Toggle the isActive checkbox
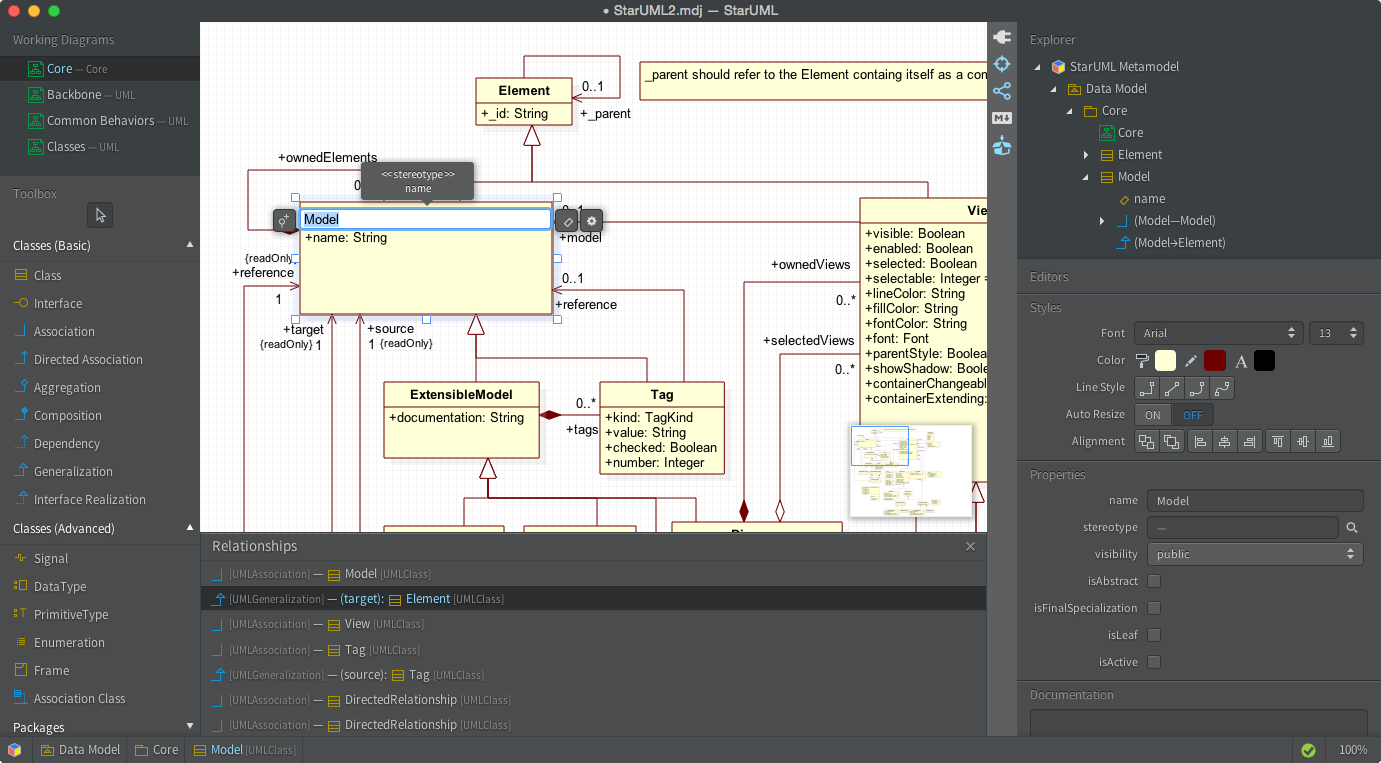This screenshot has width=1381, height=763. [x=1154, y=662]
